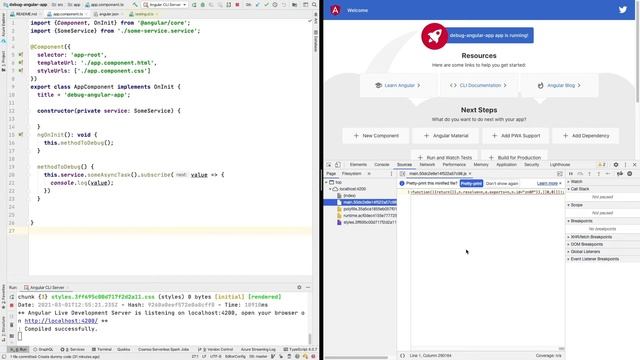The height and width of the screenshot is (360, 640).
Task: Switch to the Console tab
Action: pos(382,164)
